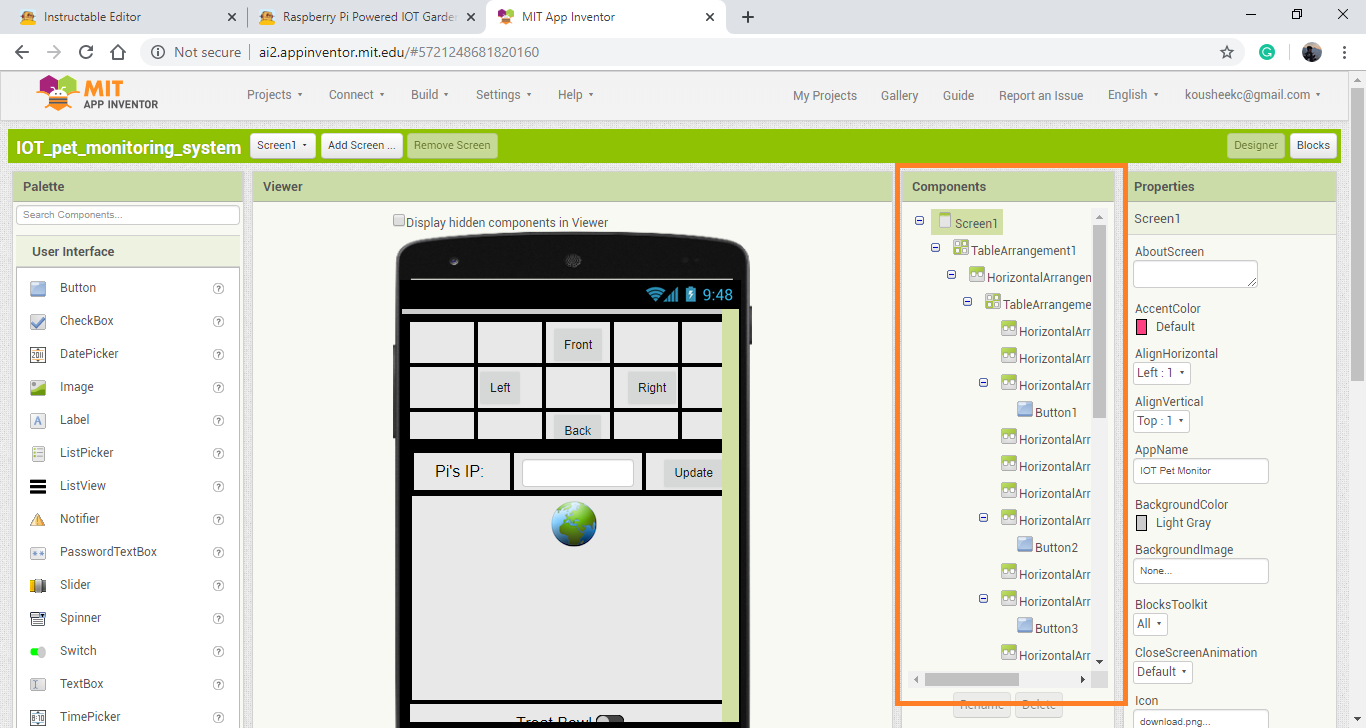Select the Button component icon in Palette
Image resolution: width=1366 pixels, height=728 pixels.
[x=38, y=288]
